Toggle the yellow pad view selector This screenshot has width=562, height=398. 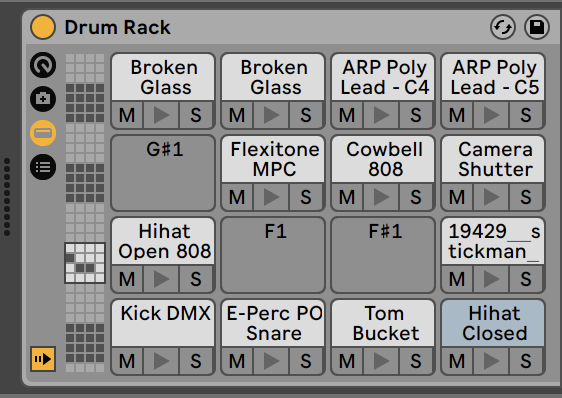click(x=43, y=133)
